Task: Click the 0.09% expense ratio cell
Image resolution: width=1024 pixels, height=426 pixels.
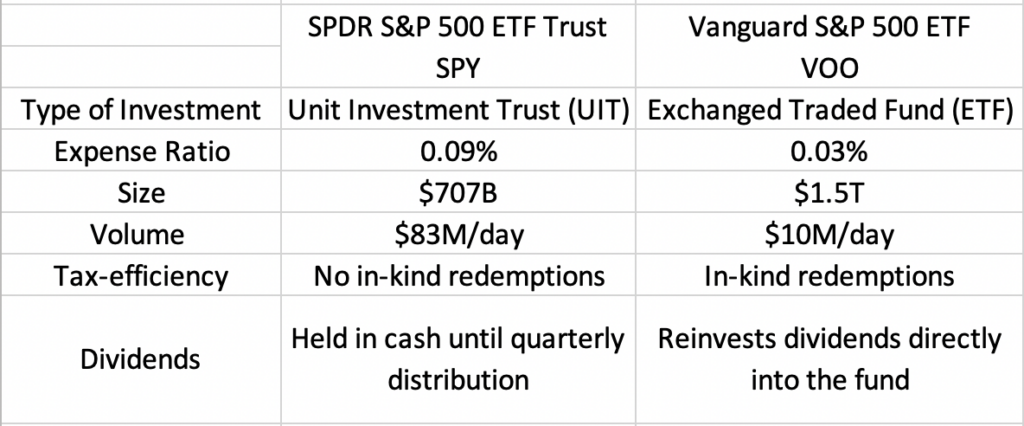Action: 456,152
